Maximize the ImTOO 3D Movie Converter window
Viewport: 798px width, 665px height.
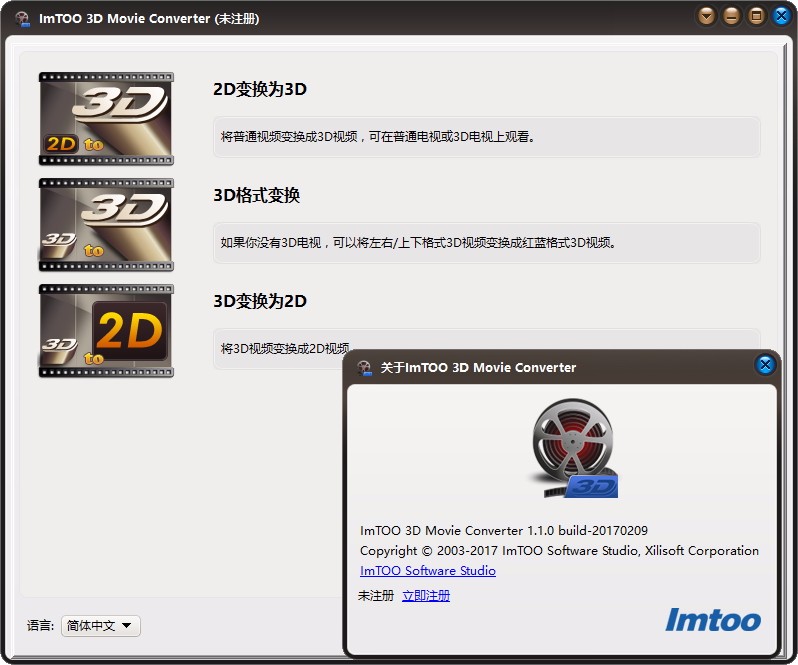coord(756,16)
